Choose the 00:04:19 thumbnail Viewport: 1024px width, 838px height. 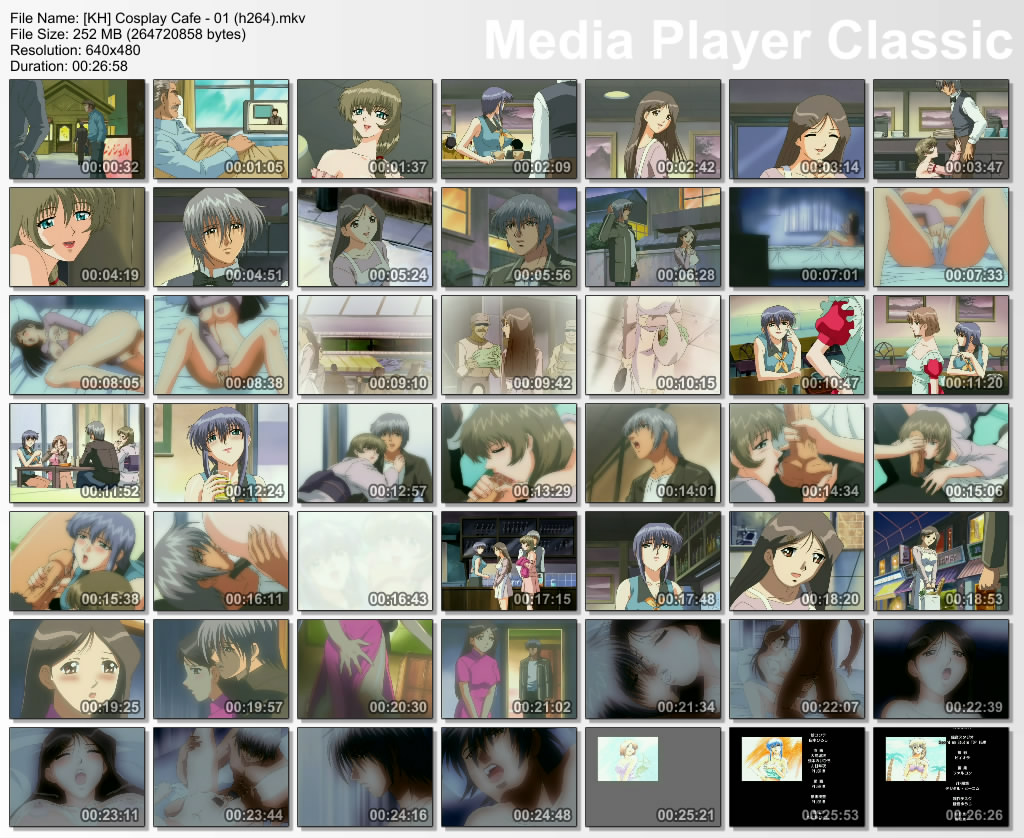tap(77, 237)
